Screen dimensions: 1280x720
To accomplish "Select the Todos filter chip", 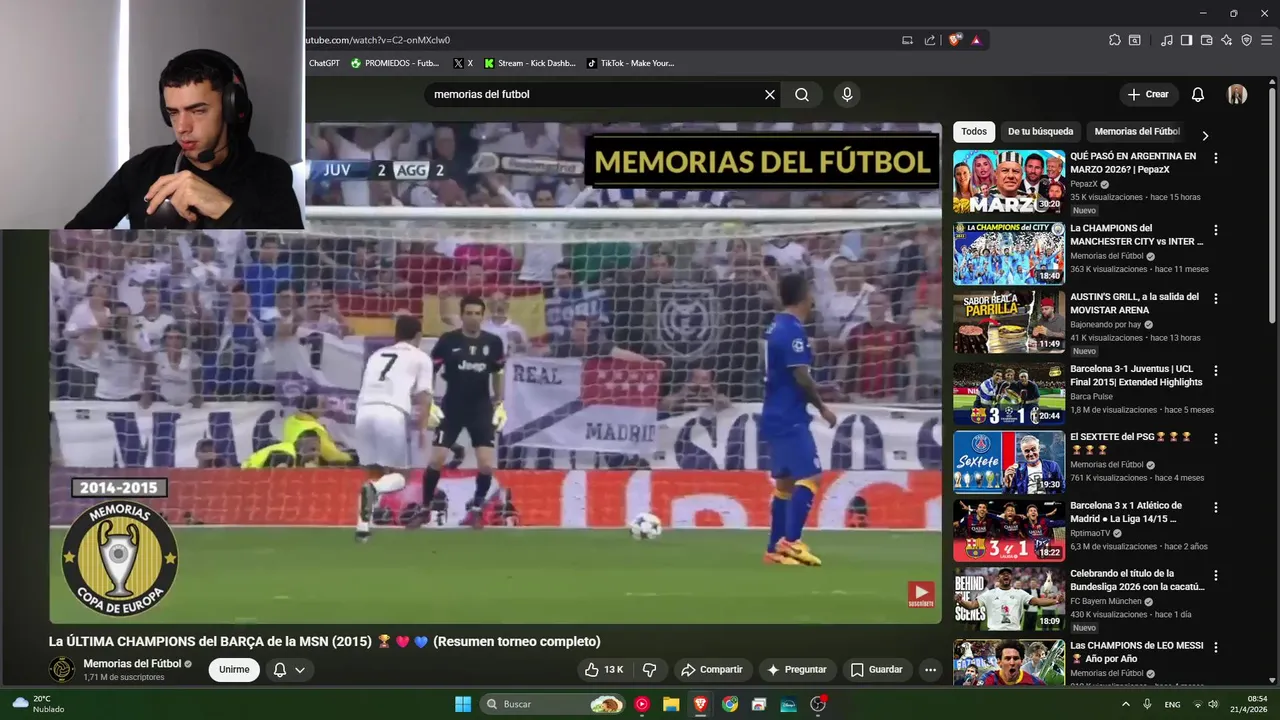I will (x=974, y=132).
